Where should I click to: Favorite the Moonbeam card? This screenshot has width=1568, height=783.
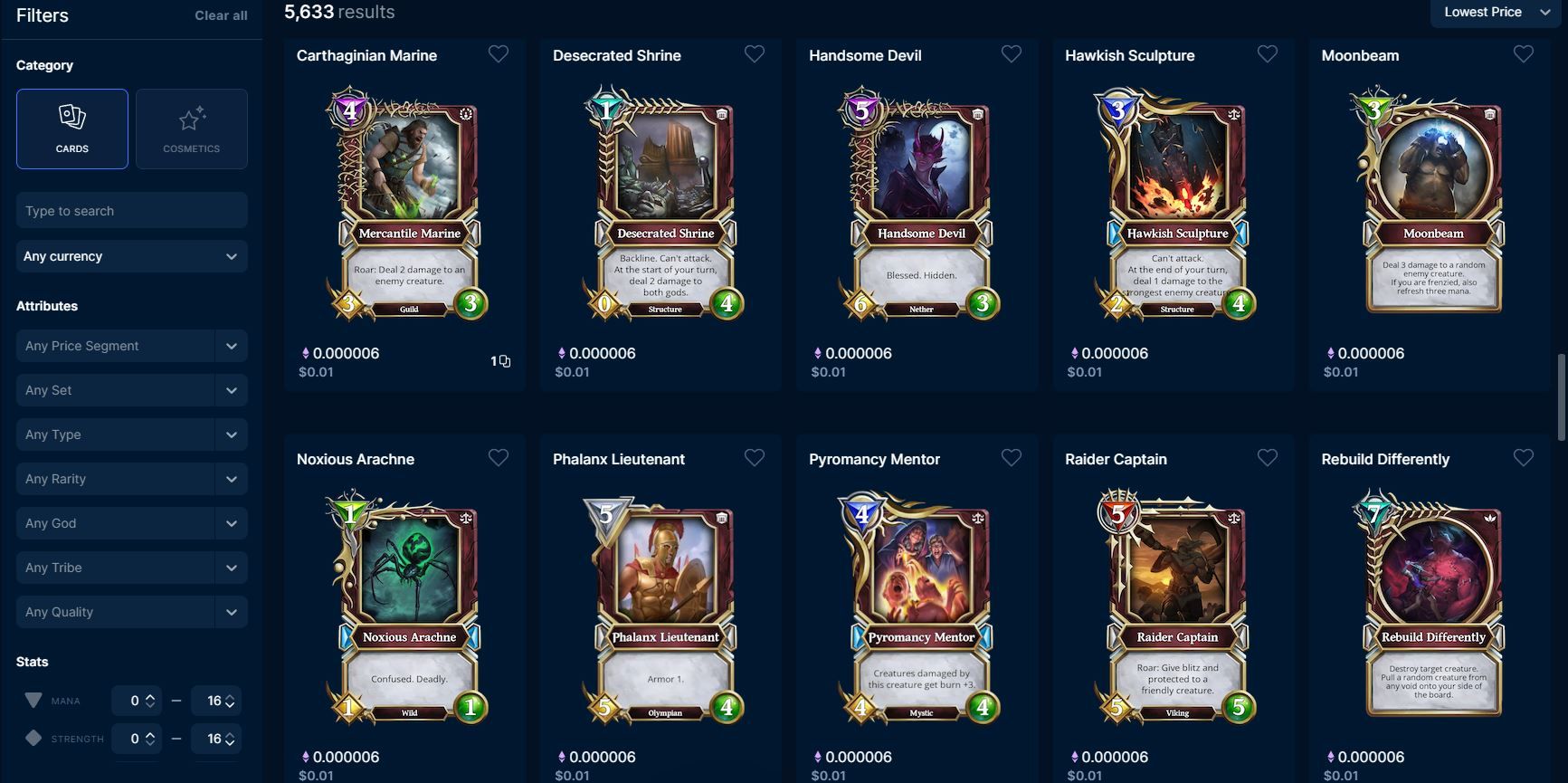point(1524,54)
